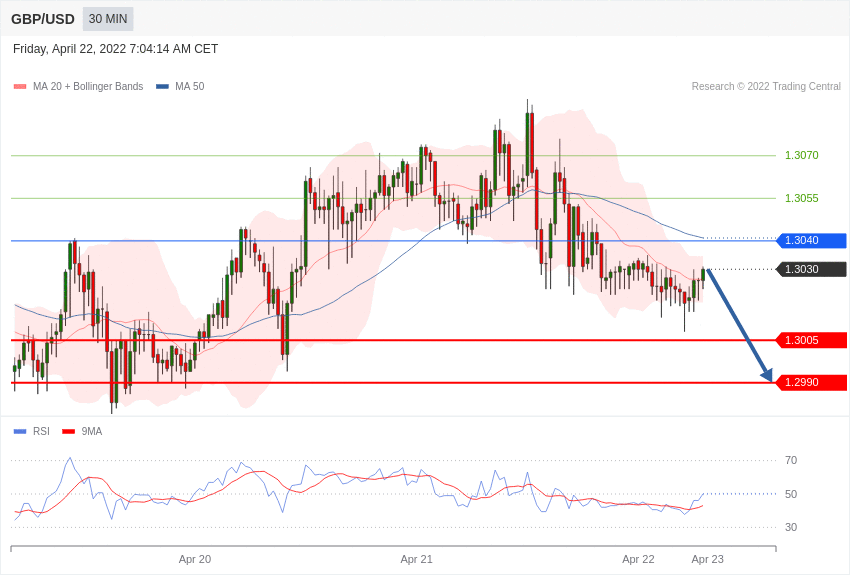Click the RSI legend label
Viewport: 850px width, 576px height.
[41, 431]
